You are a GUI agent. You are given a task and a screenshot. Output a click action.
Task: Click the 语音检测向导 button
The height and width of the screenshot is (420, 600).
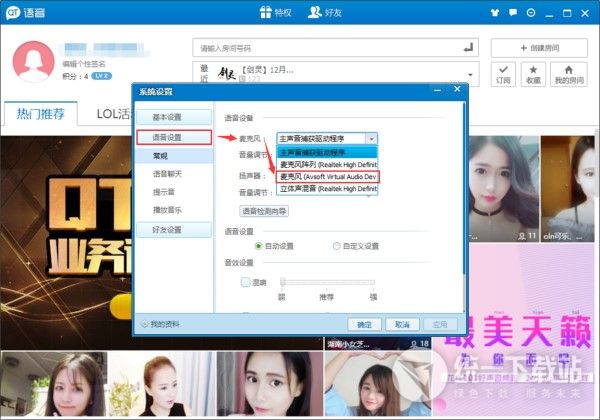pyautogui.click(x=264, y=211)
